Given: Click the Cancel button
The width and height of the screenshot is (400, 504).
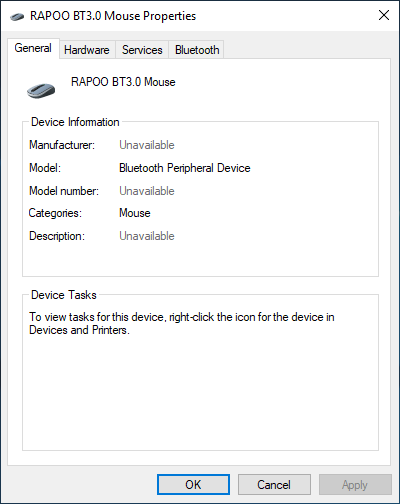Looking at the screenshot, I should click(x=274, y=484).
